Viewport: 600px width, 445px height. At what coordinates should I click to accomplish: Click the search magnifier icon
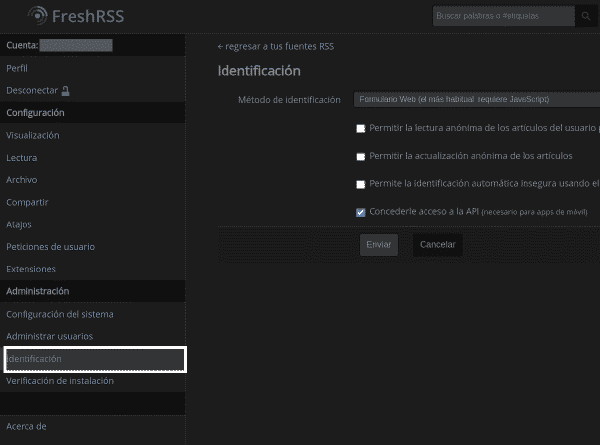pos(585,16)
